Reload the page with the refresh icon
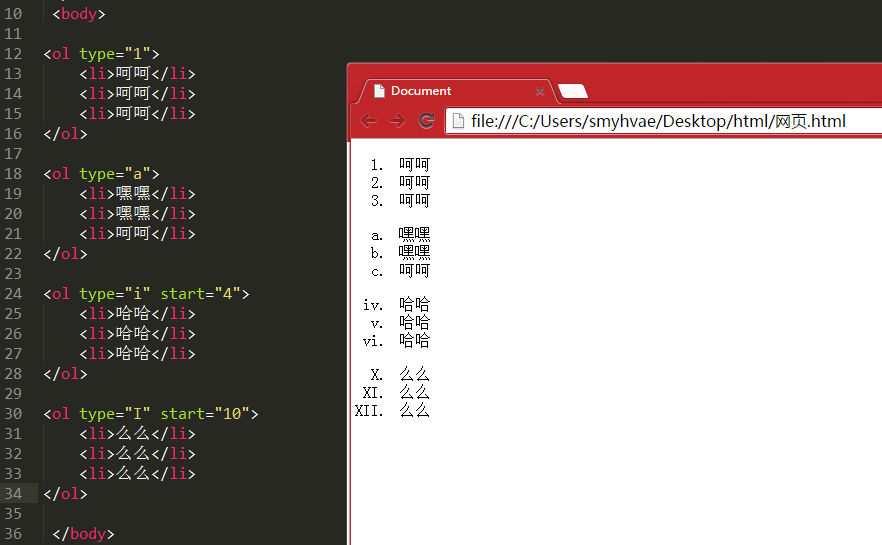The height and width of the screenshot is (545, 882). tap(426, 121)
